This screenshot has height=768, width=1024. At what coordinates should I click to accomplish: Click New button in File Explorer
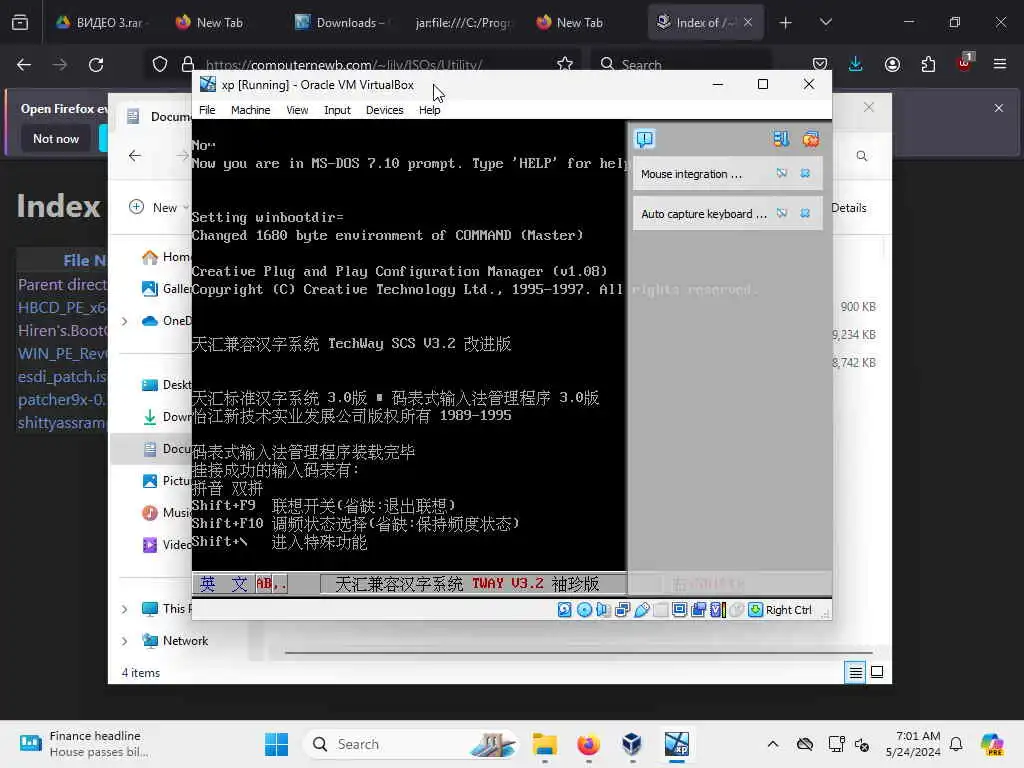158,208
